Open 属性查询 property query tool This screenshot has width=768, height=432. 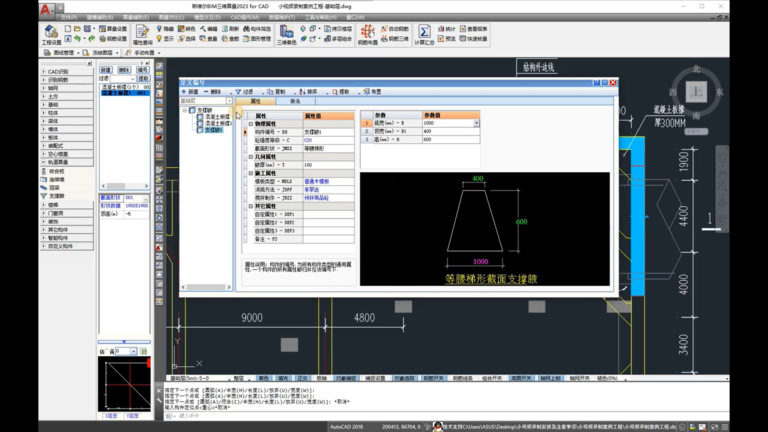[142, 35]
